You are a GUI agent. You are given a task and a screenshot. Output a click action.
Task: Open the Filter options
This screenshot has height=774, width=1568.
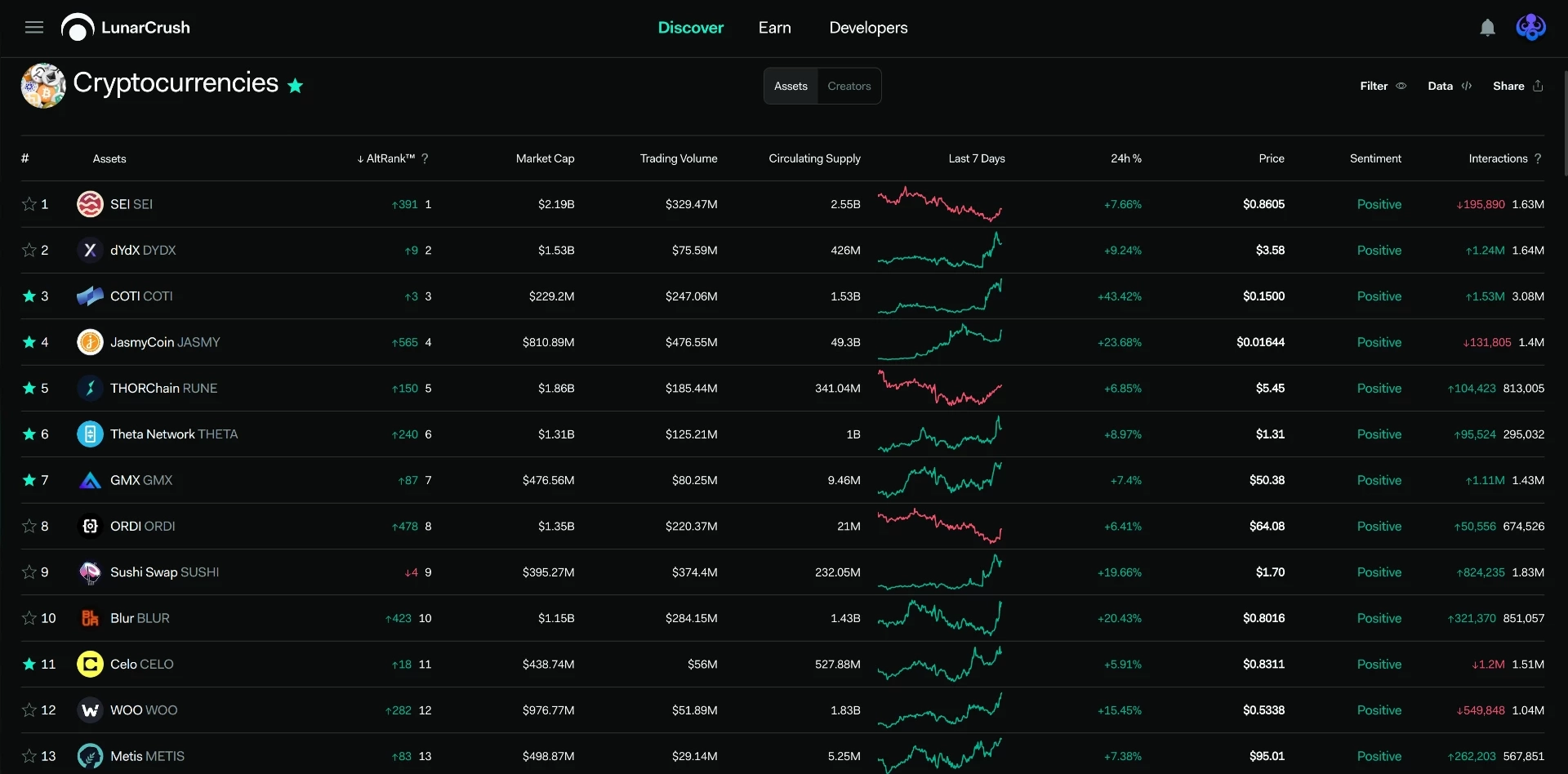[x=1383, y=86]
